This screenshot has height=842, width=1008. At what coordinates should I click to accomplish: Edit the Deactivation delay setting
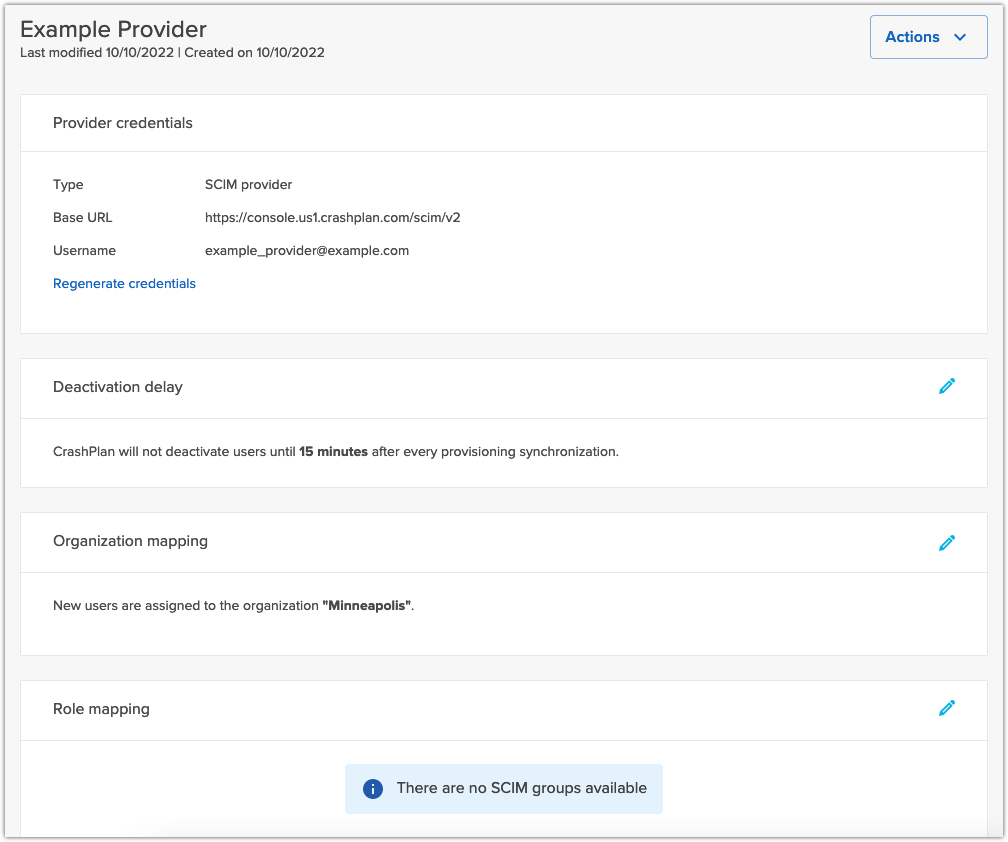click(946, 386)
